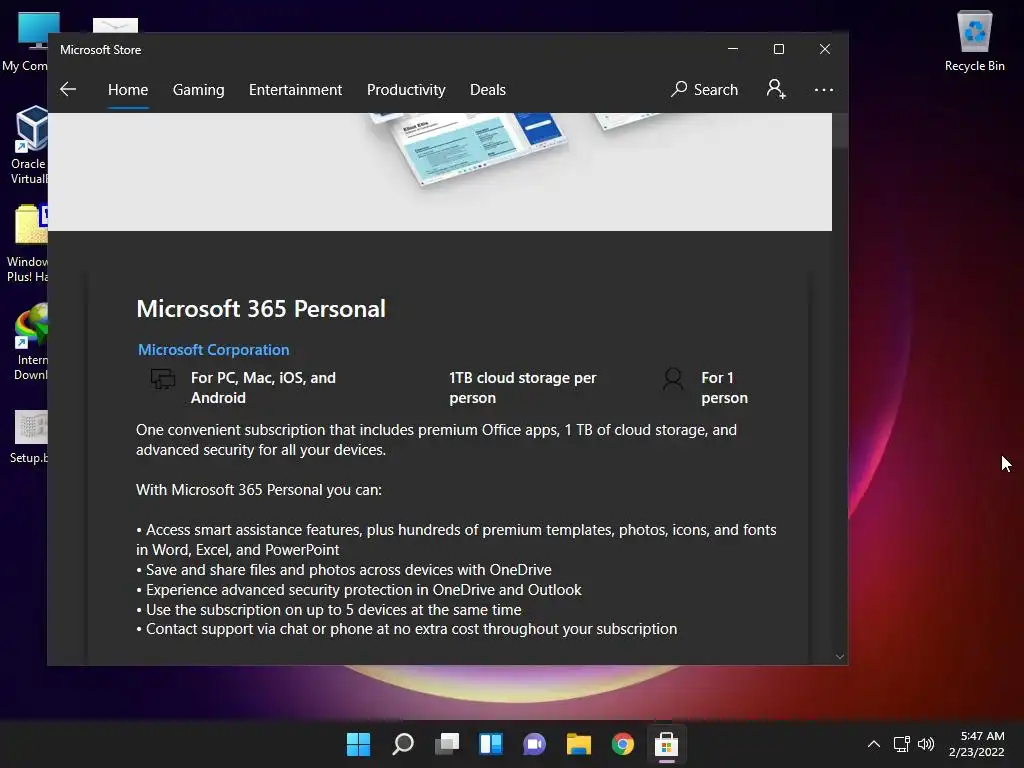Select the Internet Download Manager desktop shortcut
Viewport: 1024px width, 768px height.
pos(30,341)
